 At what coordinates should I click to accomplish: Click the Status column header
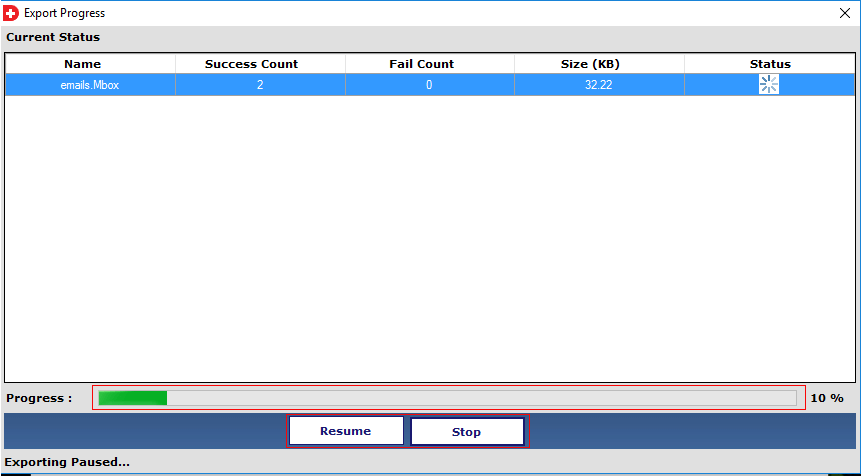[770, 64]
